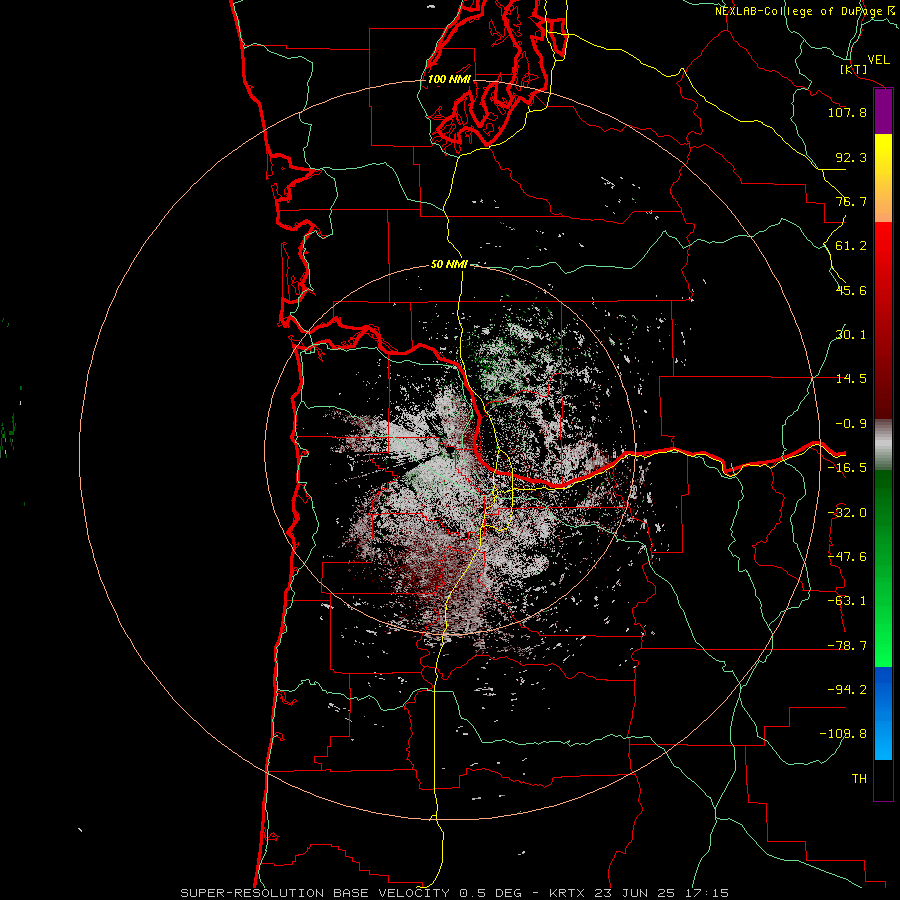Click the 100 NMI range ring label
Viewport: 900px width, 900px height.
(449, 79)
